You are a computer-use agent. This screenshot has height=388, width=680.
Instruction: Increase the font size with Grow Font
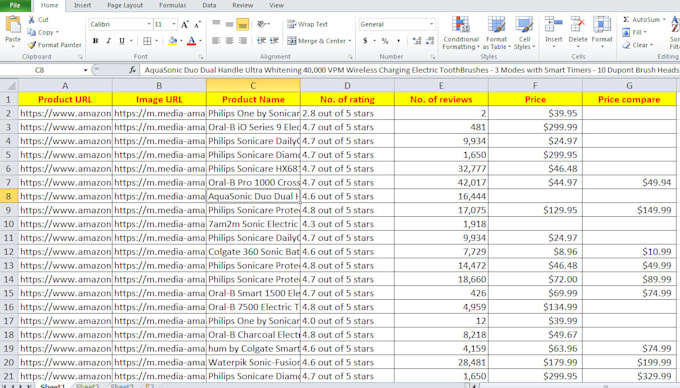185,24
